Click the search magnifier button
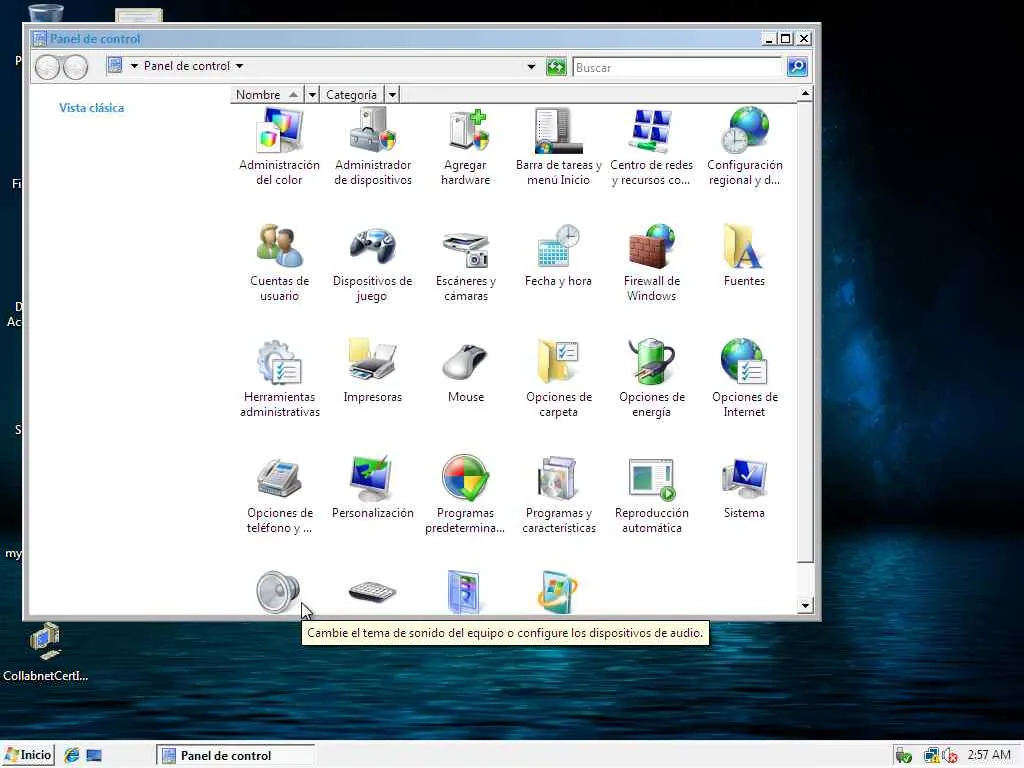 (x=797, y=67)
